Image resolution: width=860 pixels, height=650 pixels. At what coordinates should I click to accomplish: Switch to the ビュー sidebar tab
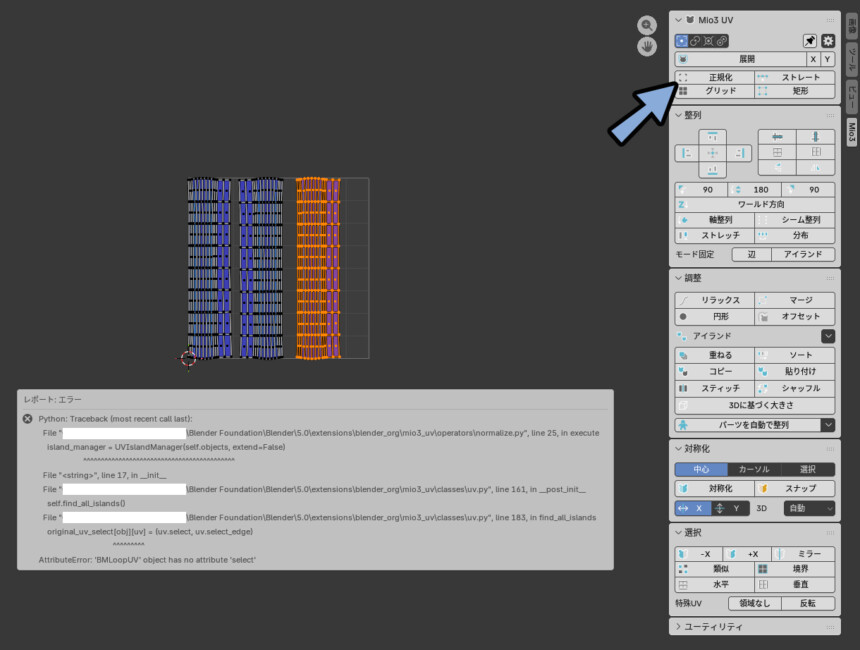pos(851,95)
